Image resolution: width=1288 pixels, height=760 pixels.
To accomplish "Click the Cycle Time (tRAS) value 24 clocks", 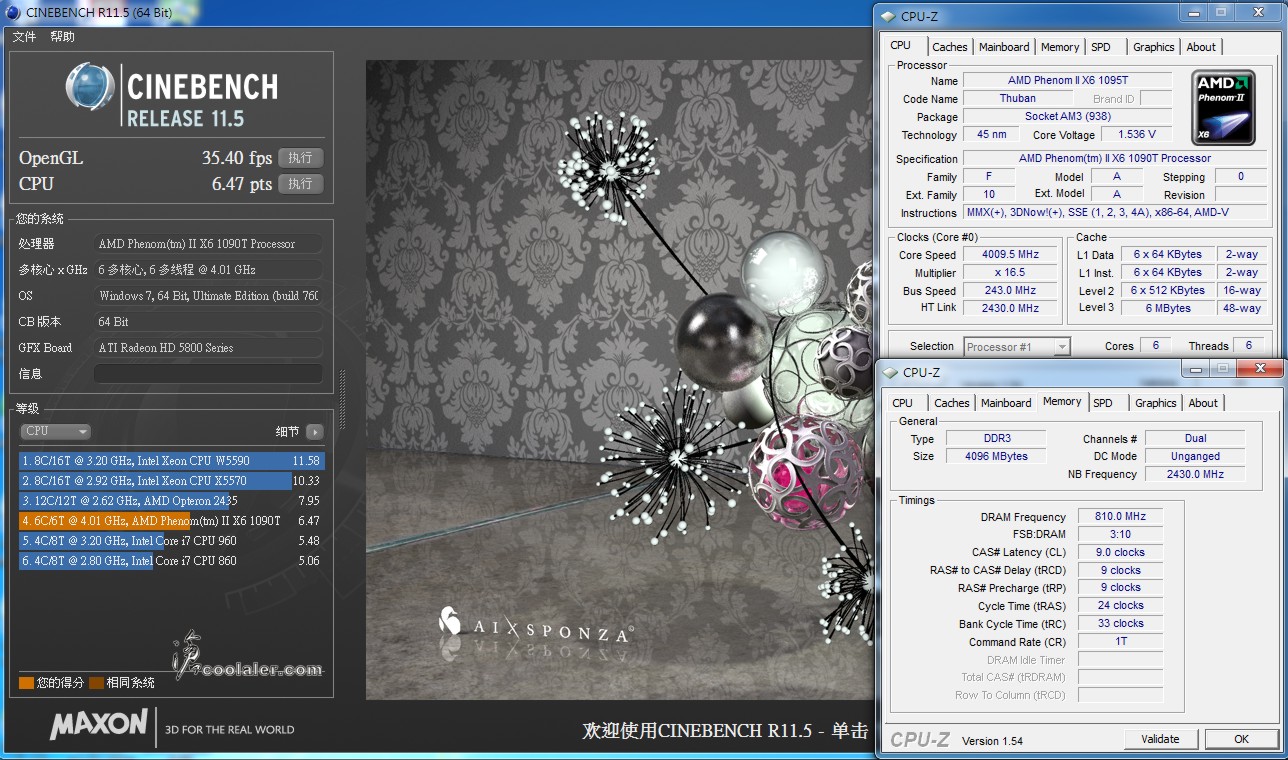I will [1120, 605].
